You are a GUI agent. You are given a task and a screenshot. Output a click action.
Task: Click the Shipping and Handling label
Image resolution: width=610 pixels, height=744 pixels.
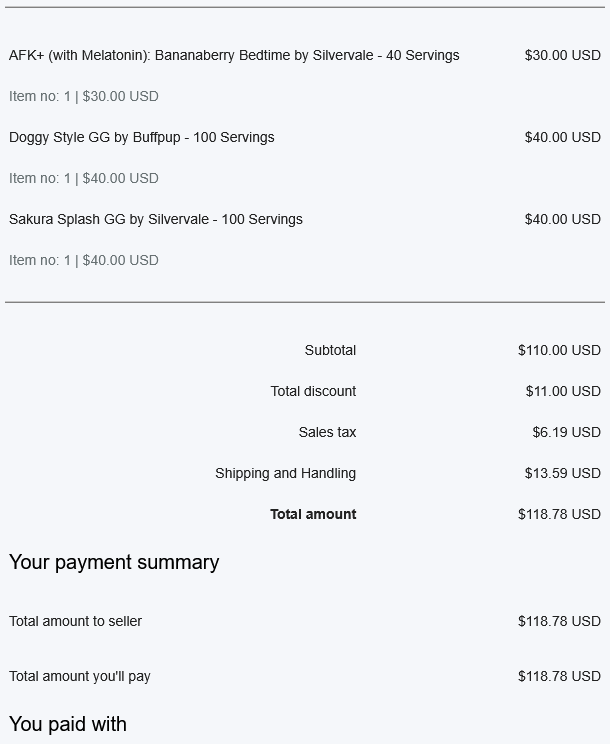click(285, 473)
